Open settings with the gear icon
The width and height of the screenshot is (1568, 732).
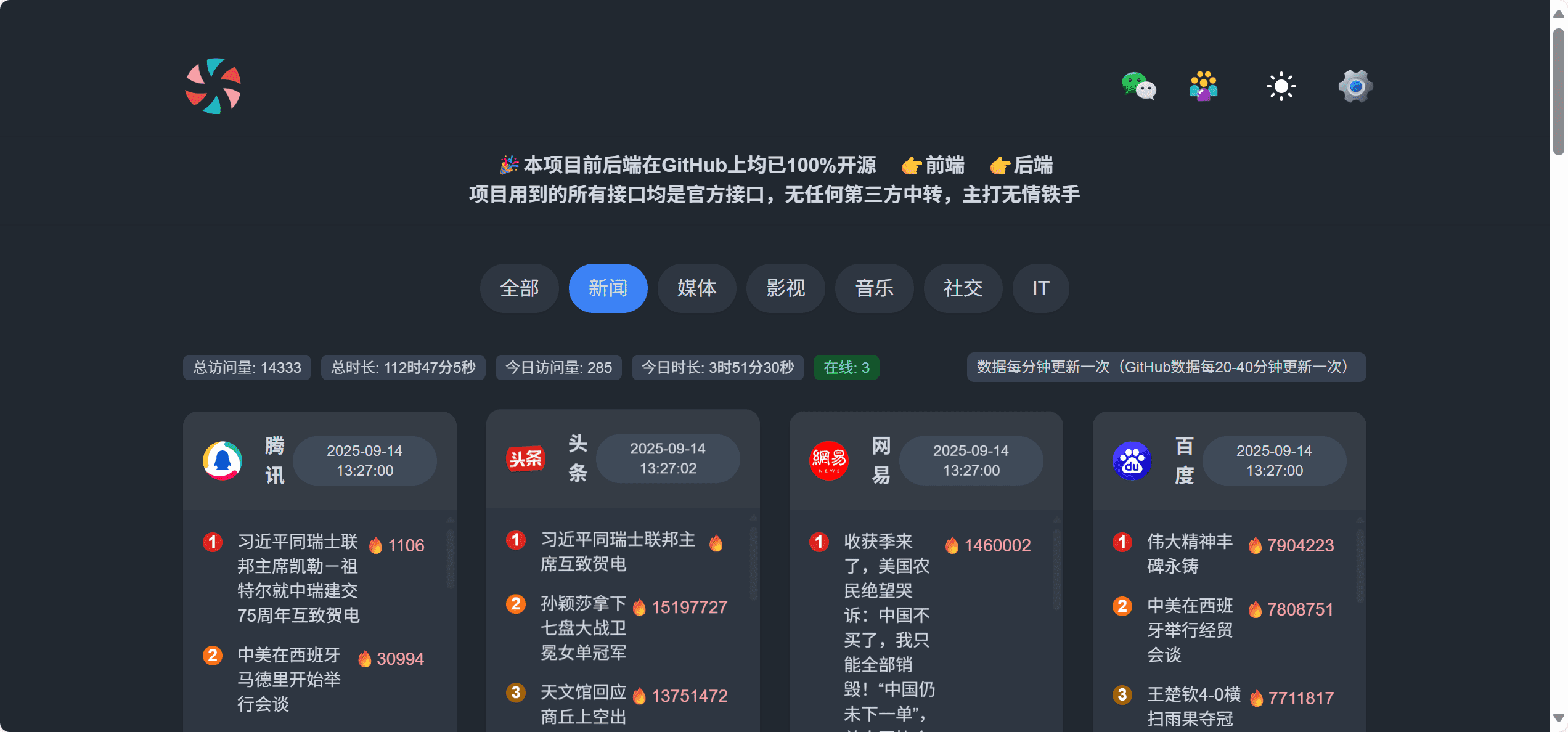(1355, 86)
